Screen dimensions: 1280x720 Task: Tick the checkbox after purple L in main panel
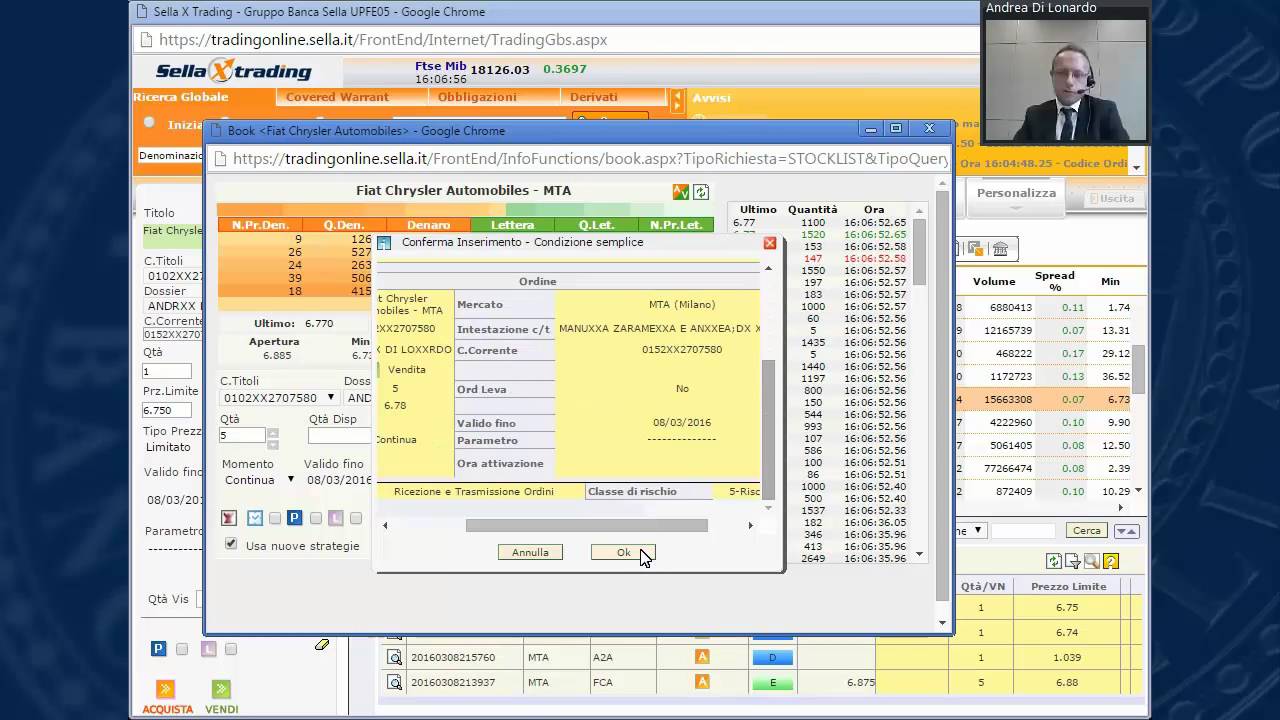[x=231, y=649]
